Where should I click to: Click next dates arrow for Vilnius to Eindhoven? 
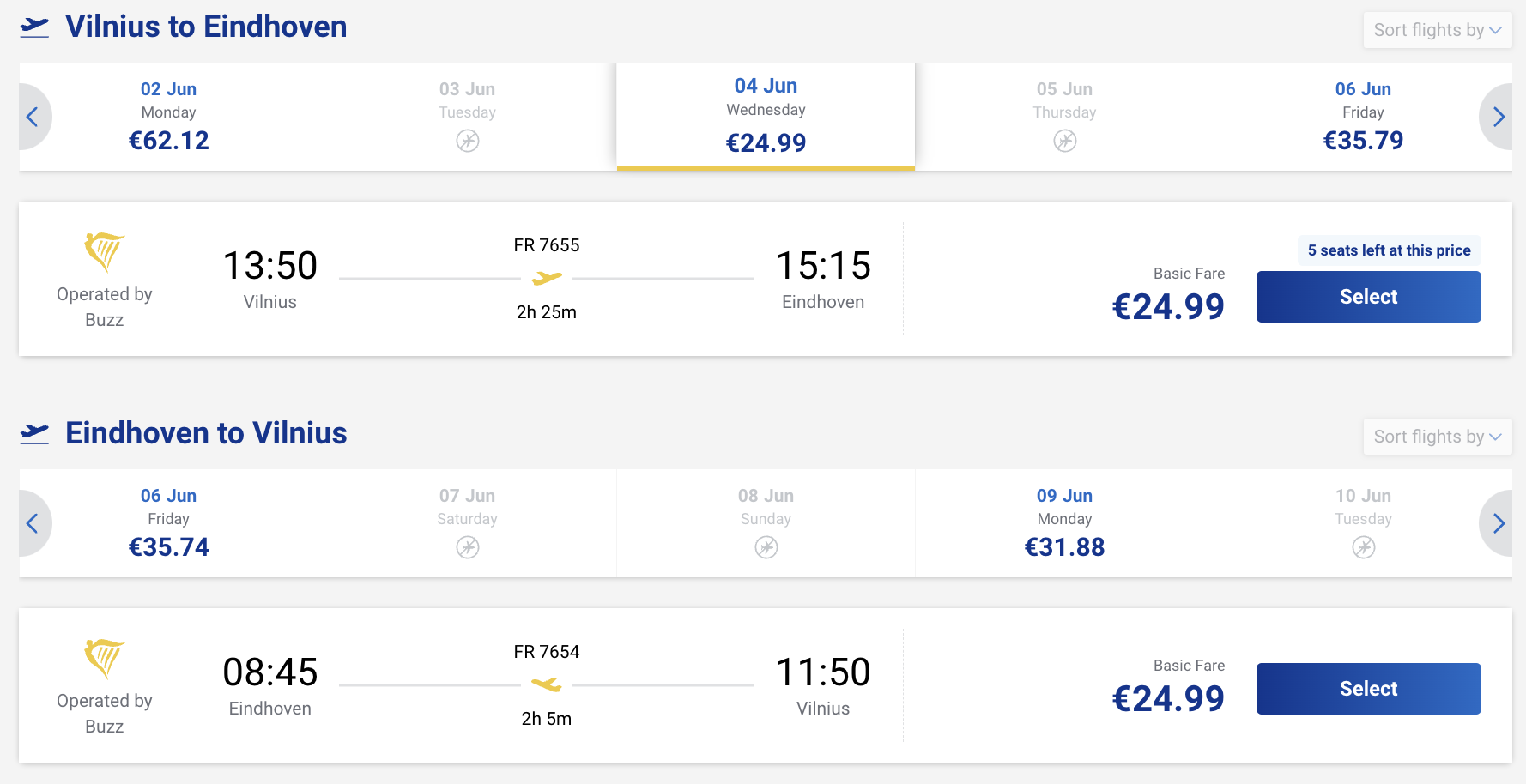[x=1498, y=117]
